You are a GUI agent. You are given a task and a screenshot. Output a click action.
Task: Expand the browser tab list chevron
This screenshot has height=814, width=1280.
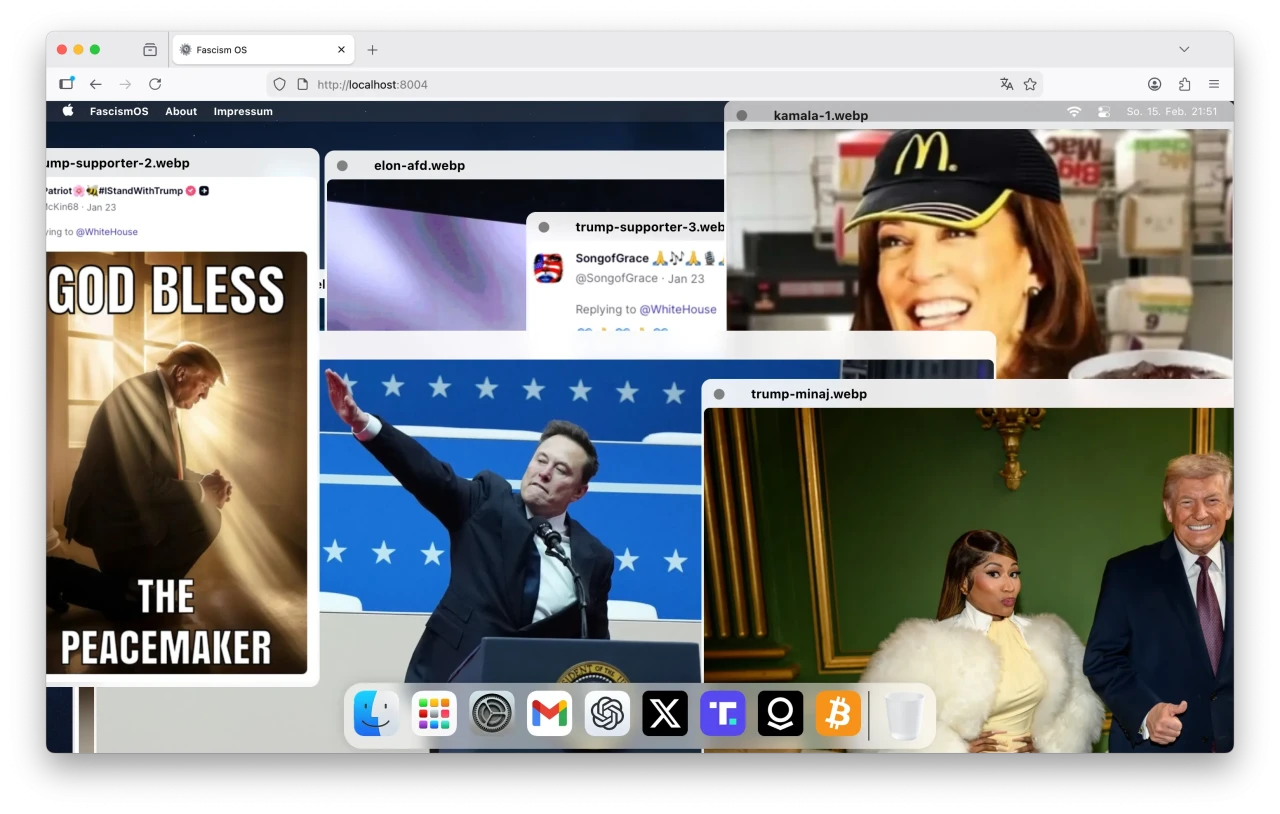coord(1184,49)
